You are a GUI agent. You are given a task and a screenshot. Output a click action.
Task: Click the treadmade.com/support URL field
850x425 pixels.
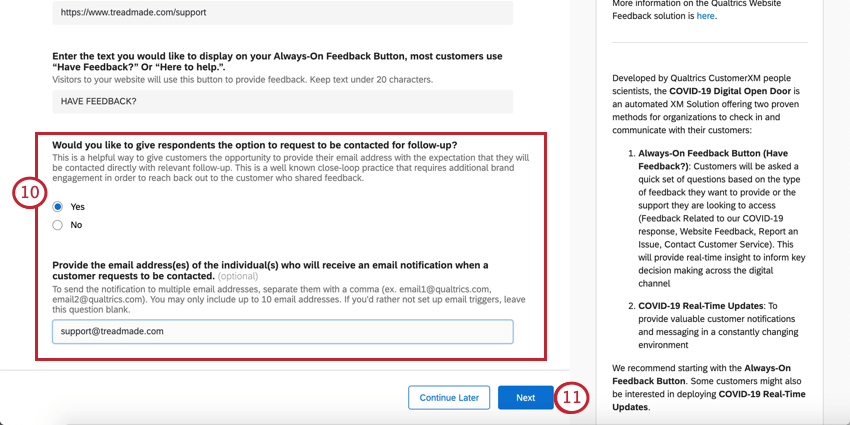[282, 13]
